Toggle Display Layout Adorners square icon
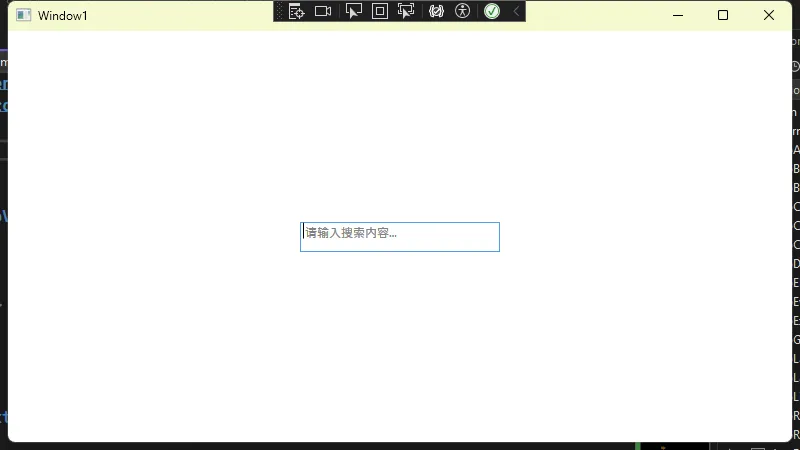 tap(380, 11)
